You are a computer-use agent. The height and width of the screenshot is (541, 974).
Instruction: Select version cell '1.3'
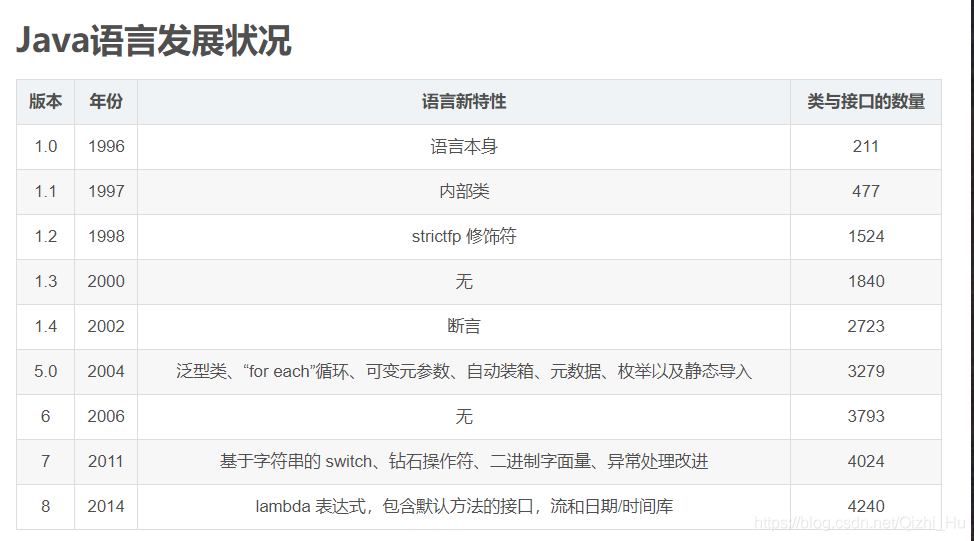coord(45,281)
